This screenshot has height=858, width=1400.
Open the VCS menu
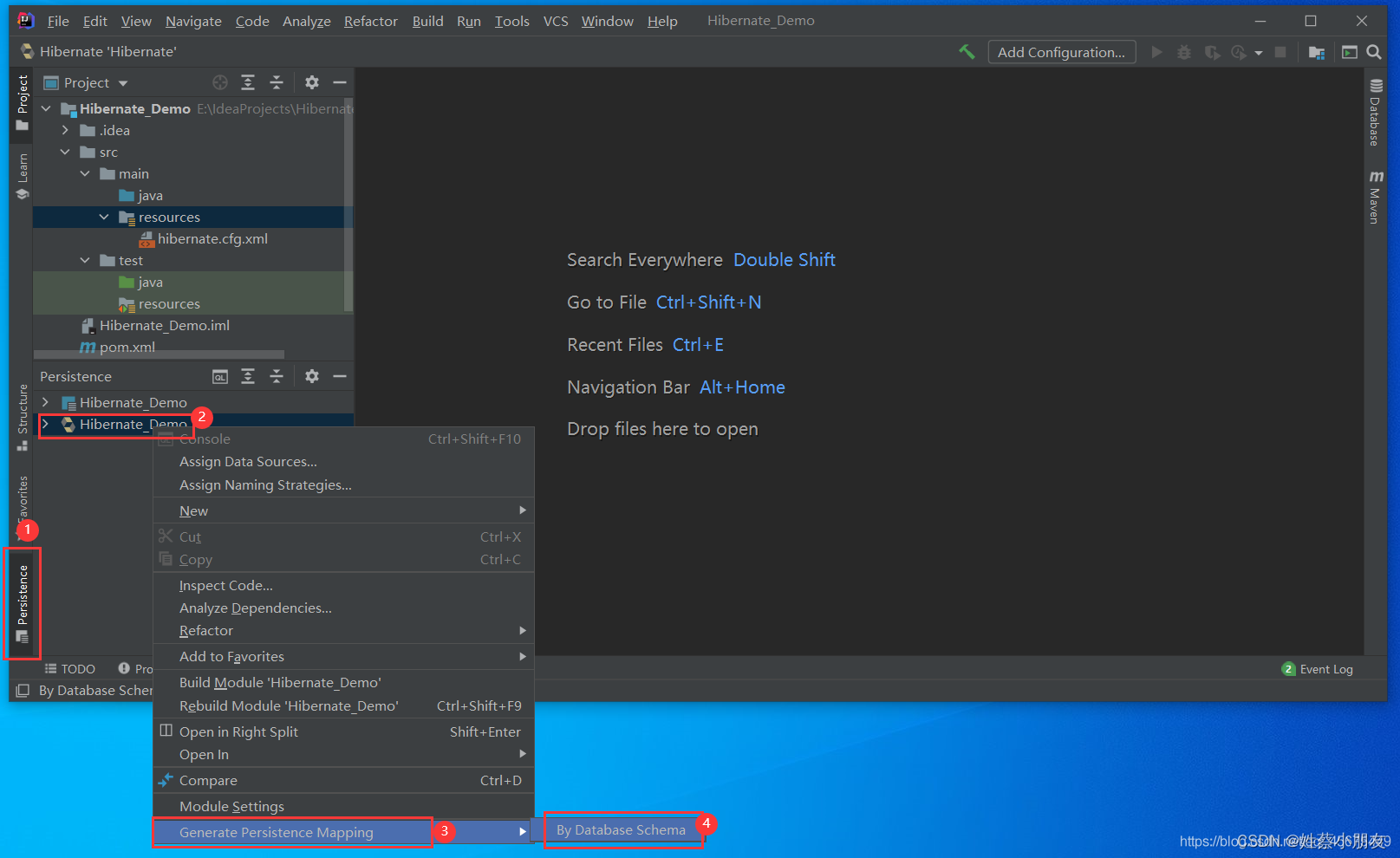point(556,21)
